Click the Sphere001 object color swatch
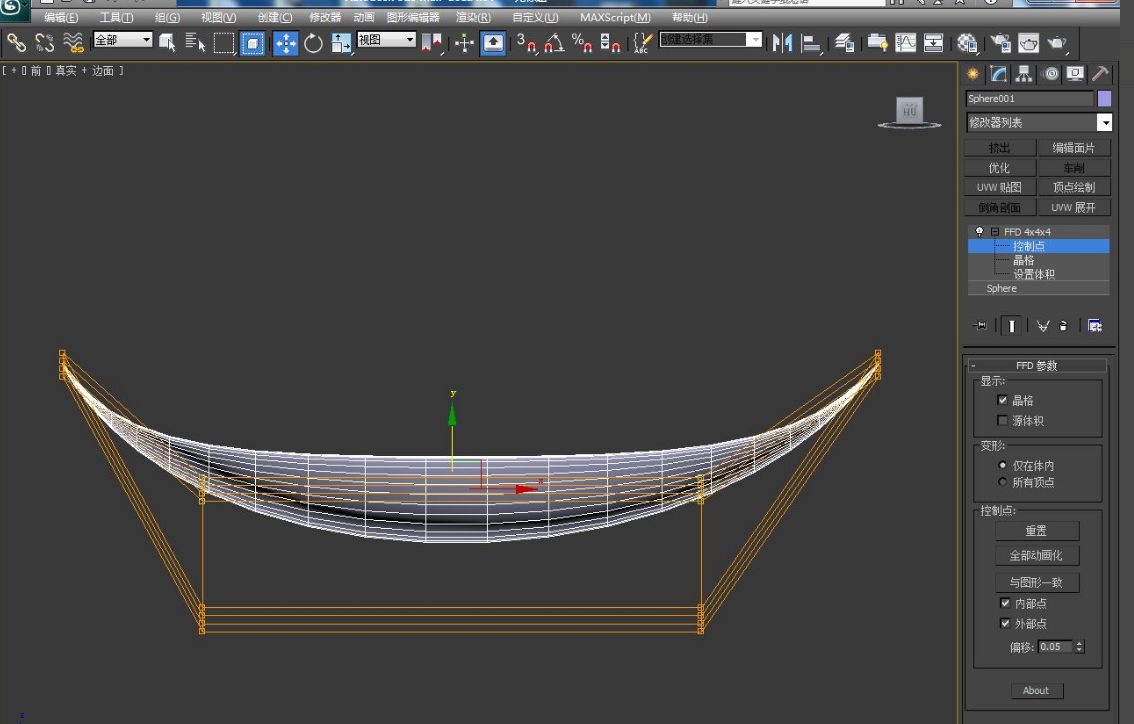Screen dimensions: 1134x724 tap(1103, 98)
